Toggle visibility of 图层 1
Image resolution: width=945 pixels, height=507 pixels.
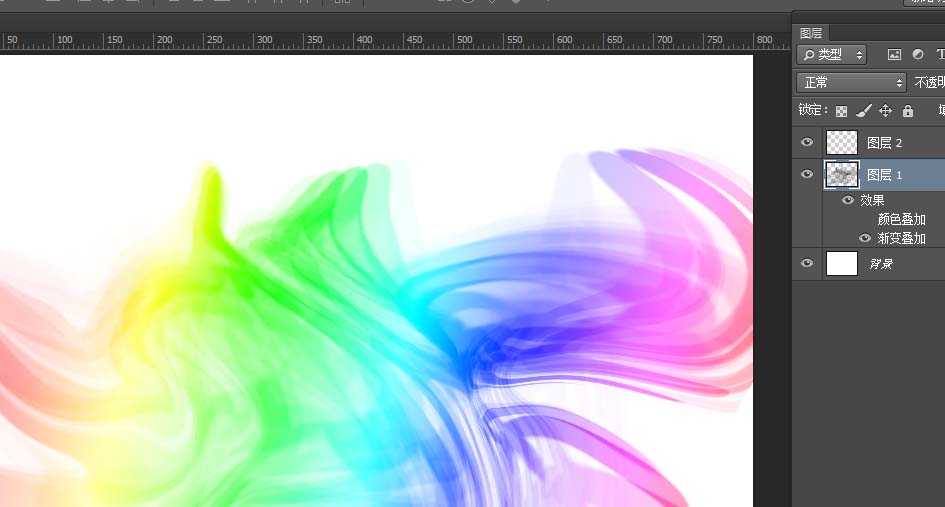(807, 174)
